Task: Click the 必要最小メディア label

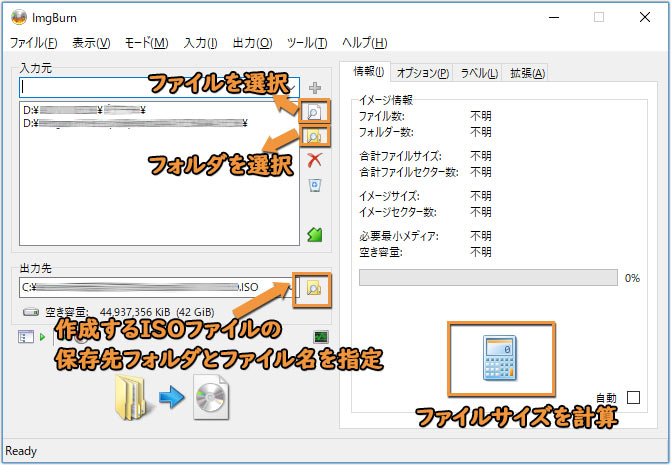Action: point(399,236)
